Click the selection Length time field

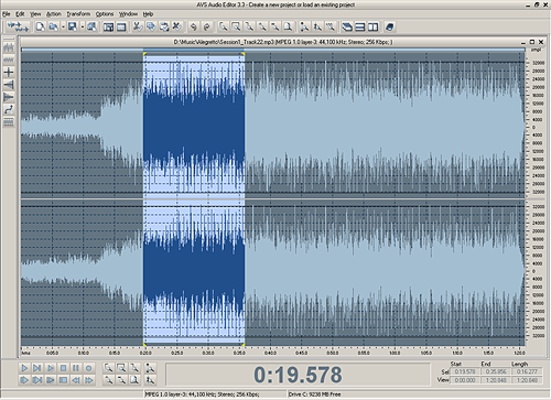click(x=527, y=372)
